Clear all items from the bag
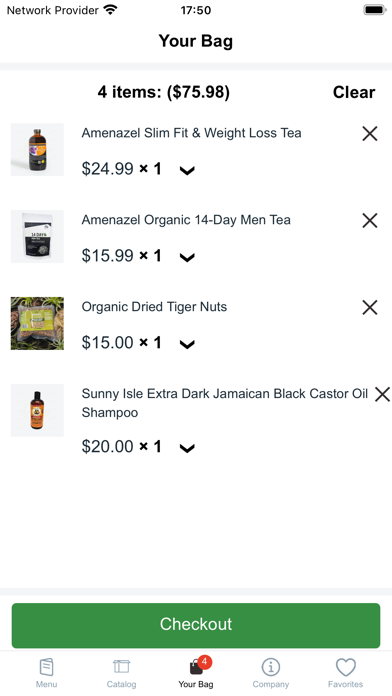Screen dimensions: 392x696 [x=354, y=92]
